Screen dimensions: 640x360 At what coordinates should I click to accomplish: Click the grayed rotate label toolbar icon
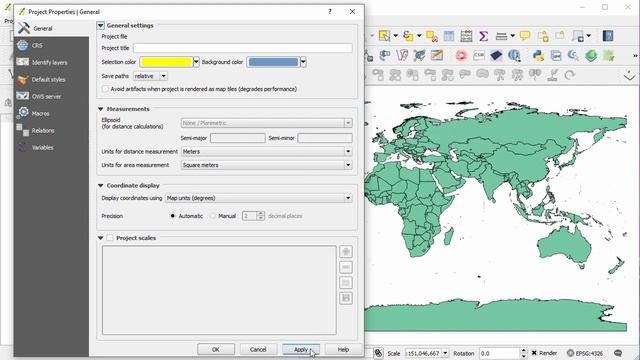point(569,75)
